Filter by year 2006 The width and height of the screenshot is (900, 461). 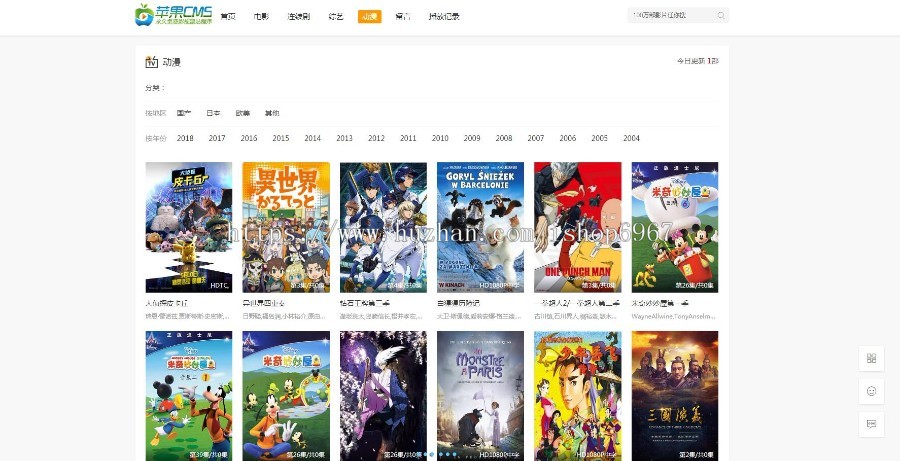pos(568,138)
